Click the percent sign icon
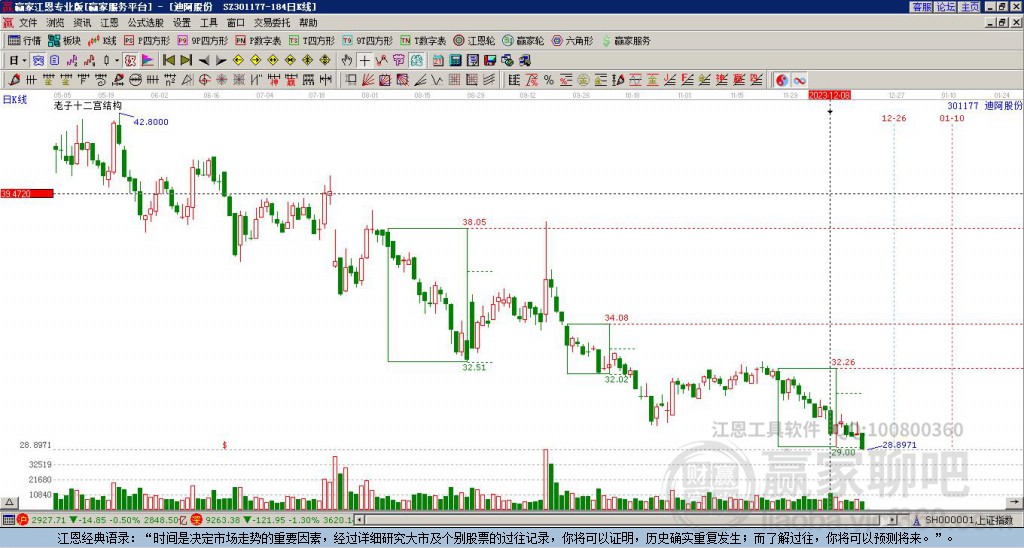The height and width of the screenshot is (548, 1024). pyautogui.click(x=549, y=80)
